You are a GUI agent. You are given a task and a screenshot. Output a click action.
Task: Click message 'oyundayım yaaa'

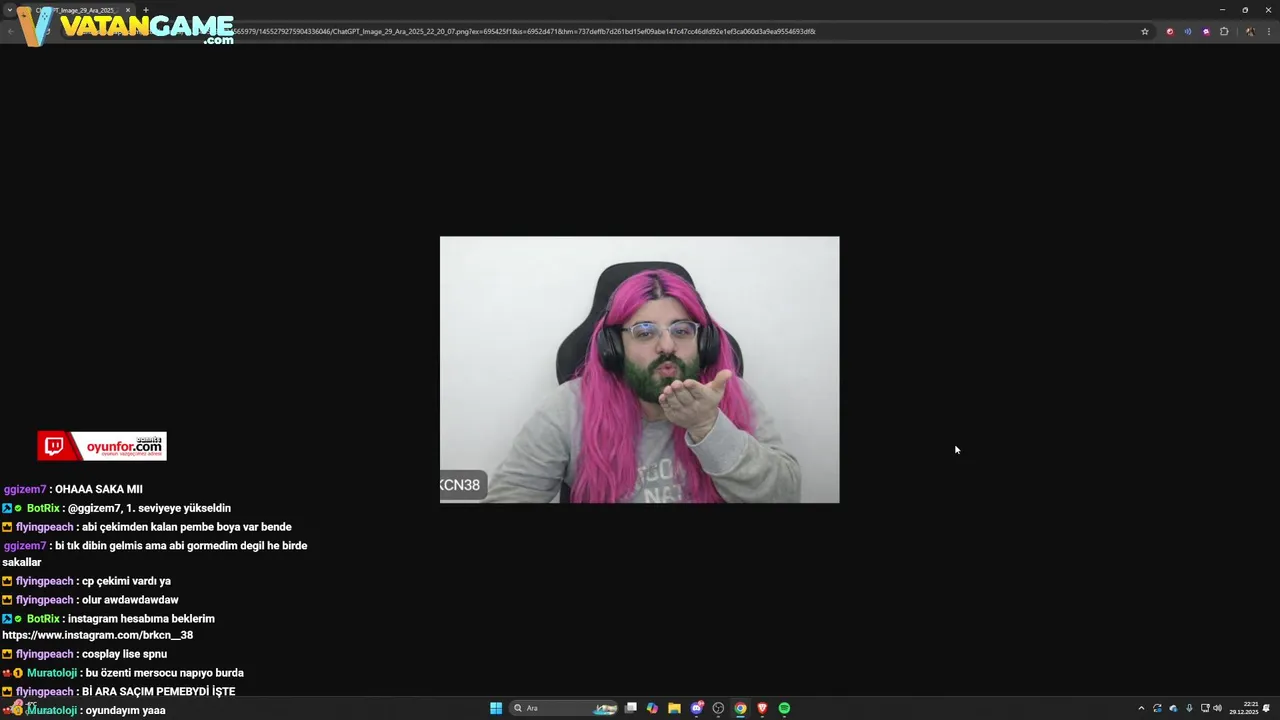[x=126, y=710]
